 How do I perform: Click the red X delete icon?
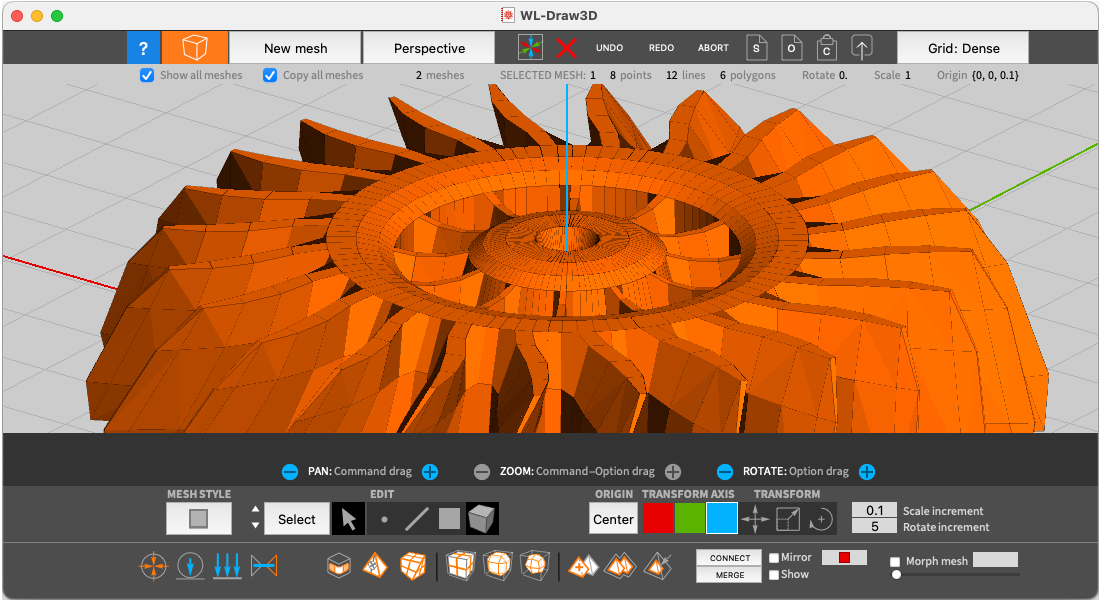click(567, 48)
